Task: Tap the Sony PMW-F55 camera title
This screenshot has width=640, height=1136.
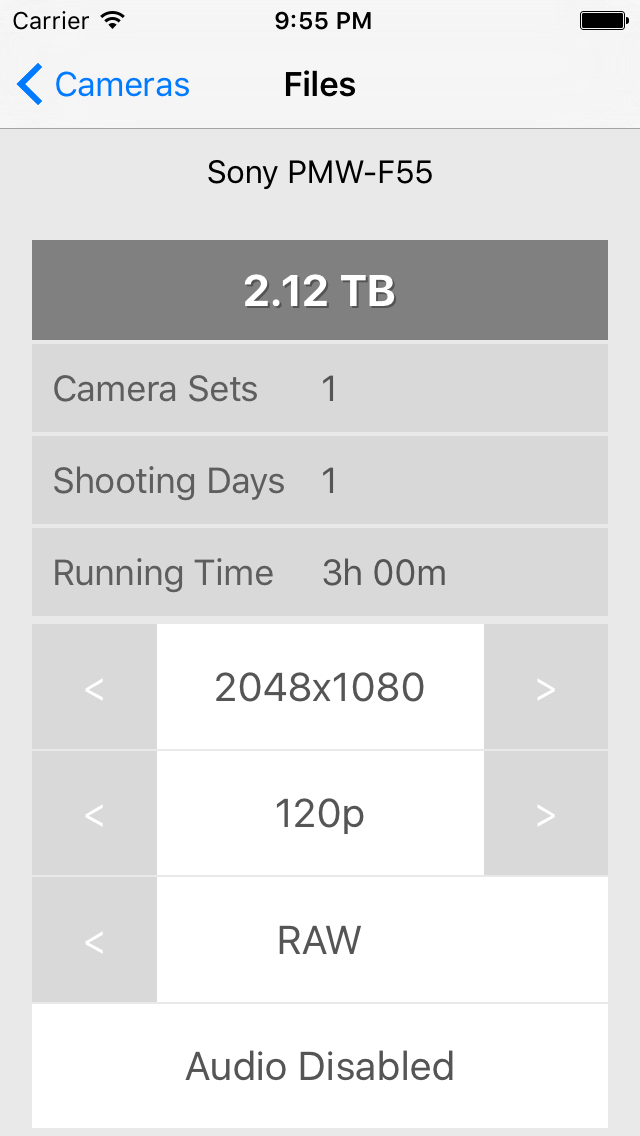Action: point(320,172)
